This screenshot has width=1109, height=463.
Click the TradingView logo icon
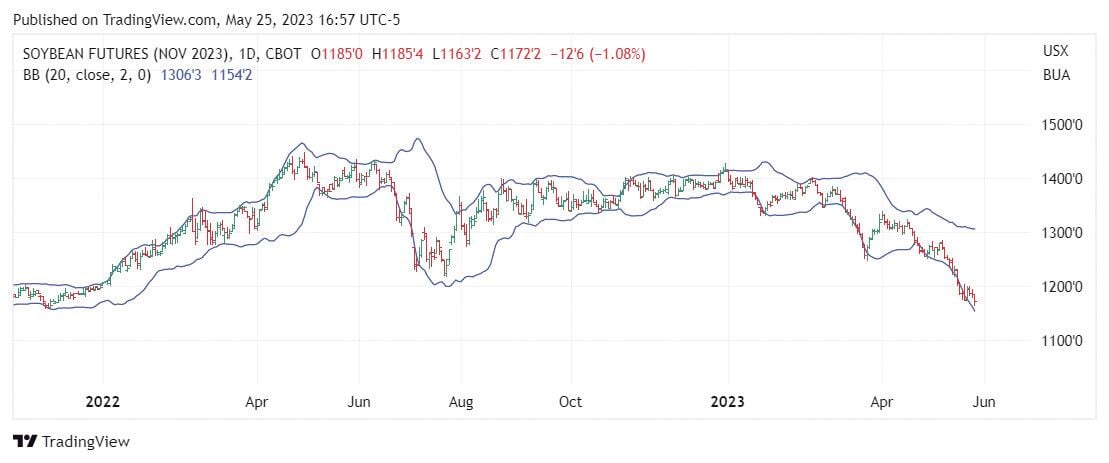click(25, 441)
